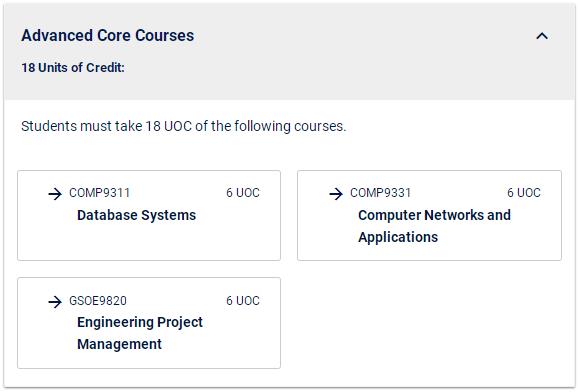This screenshot has height=392, width=579.
Task: Select the GSOE9820 course code
Action: (x=98, y=301)
